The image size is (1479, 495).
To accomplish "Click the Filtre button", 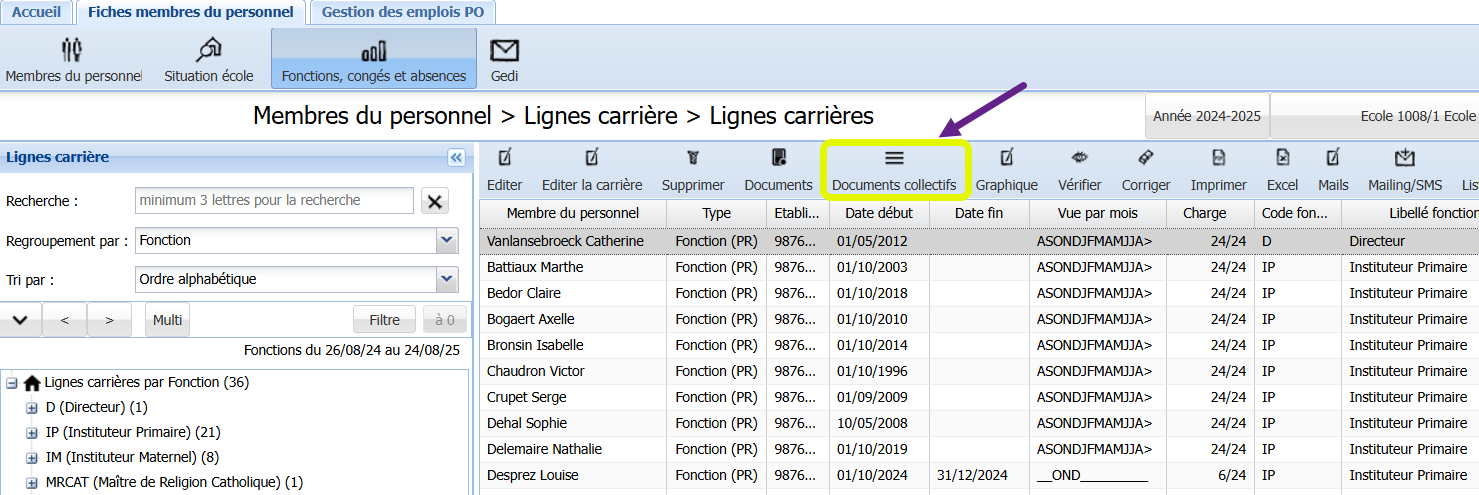I will tap(384, 320).
